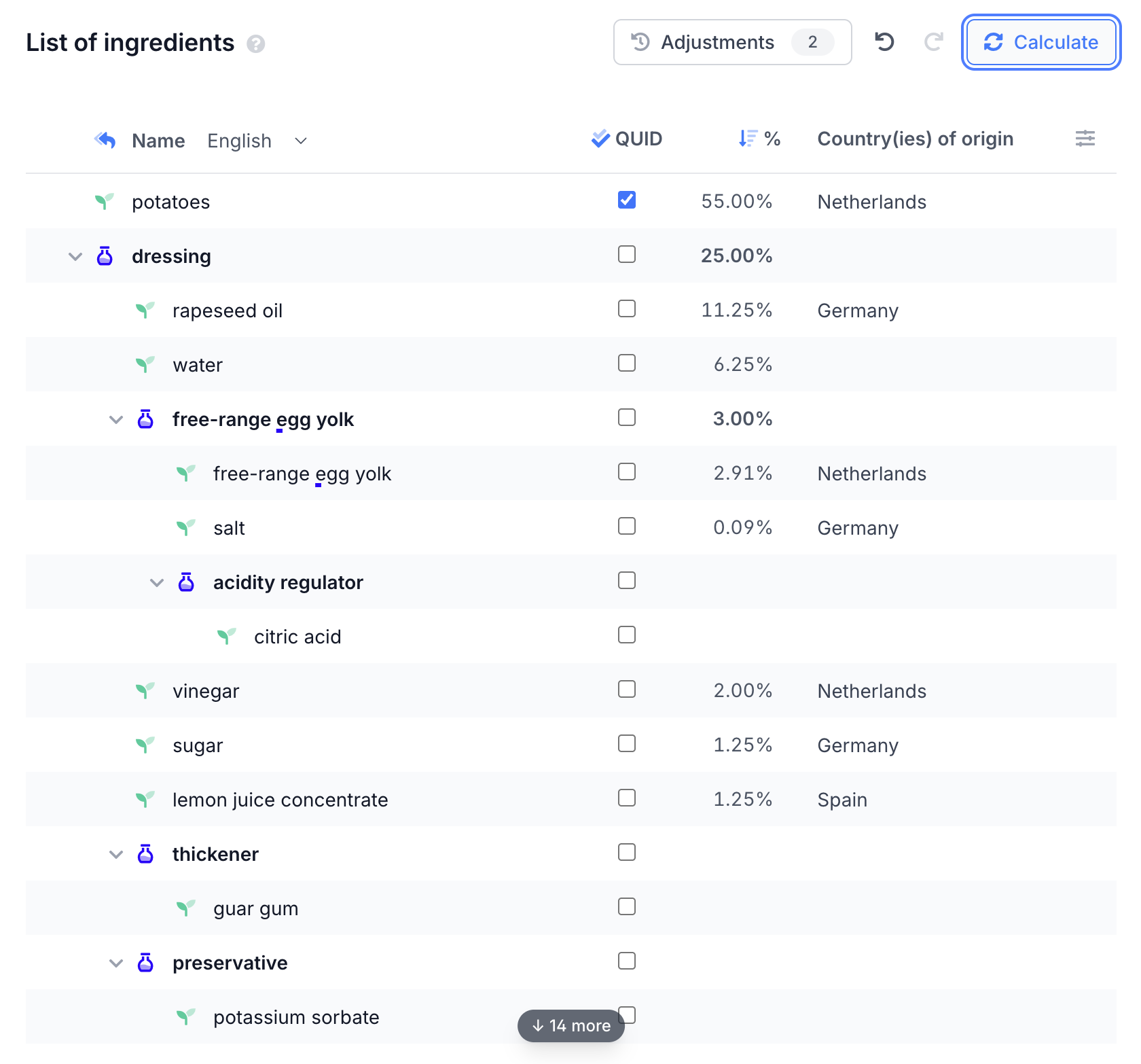
Task: Uncheck the QUID checkbox for potatoes
Action: [x=626, y=200]
